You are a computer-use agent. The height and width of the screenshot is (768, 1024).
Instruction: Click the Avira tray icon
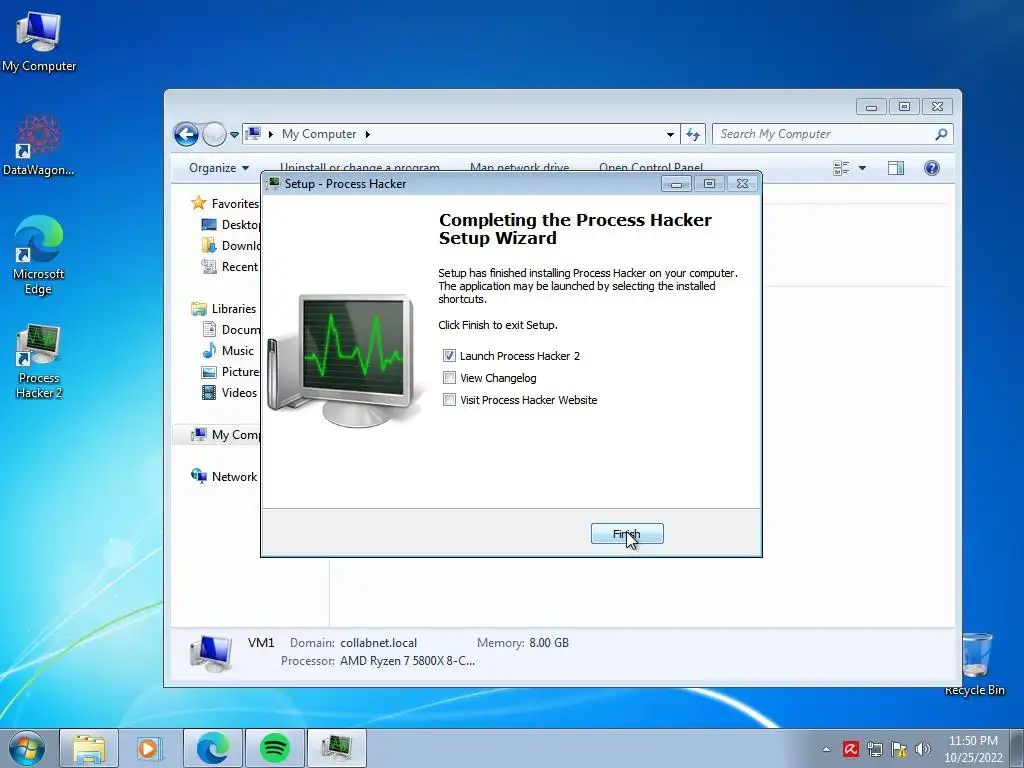pos(850,749)
